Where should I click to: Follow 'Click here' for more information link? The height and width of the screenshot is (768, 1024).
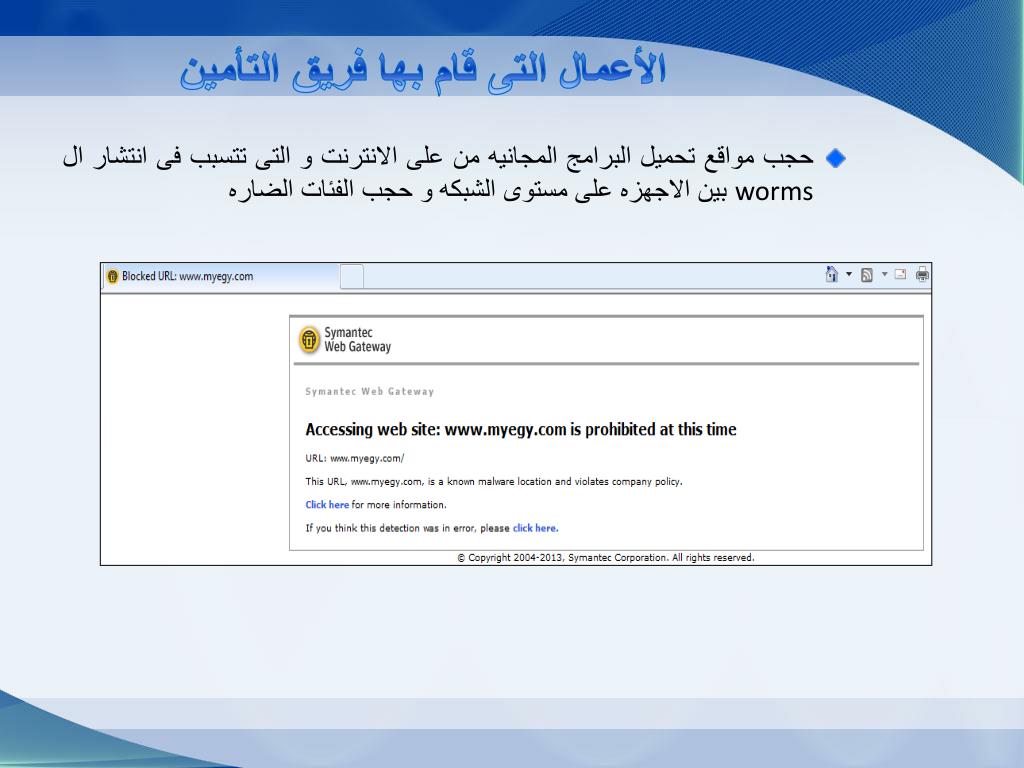click(x=327, y=505)
